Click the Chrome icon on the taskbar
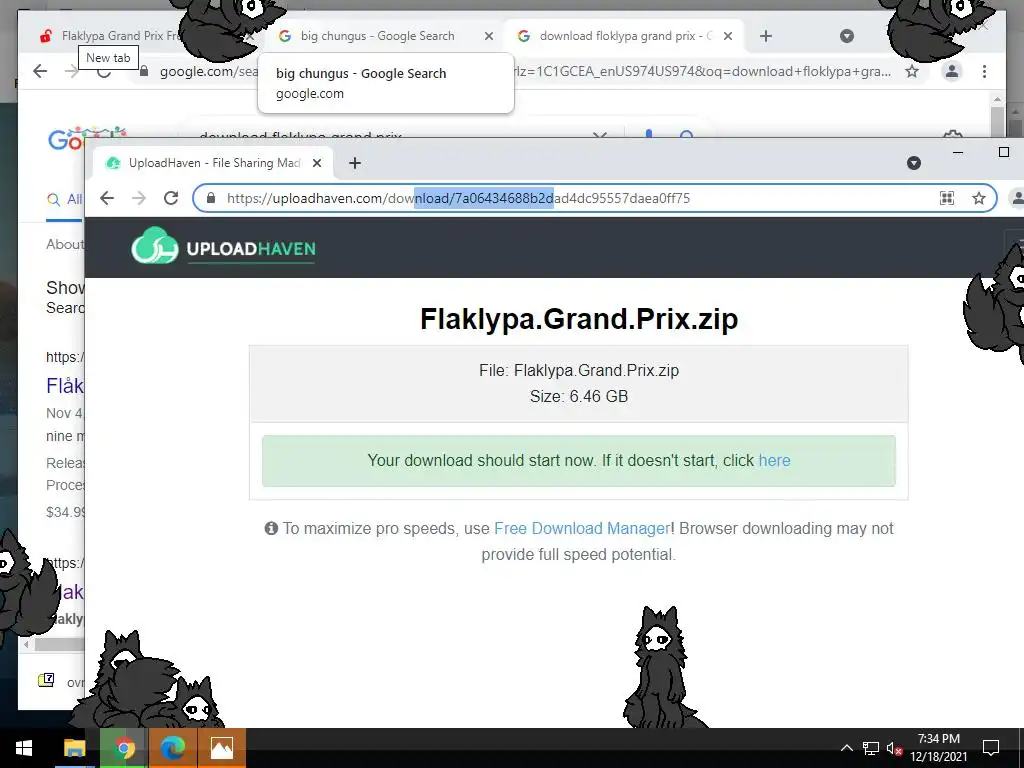1024x768 pixels. pos(124,748)
